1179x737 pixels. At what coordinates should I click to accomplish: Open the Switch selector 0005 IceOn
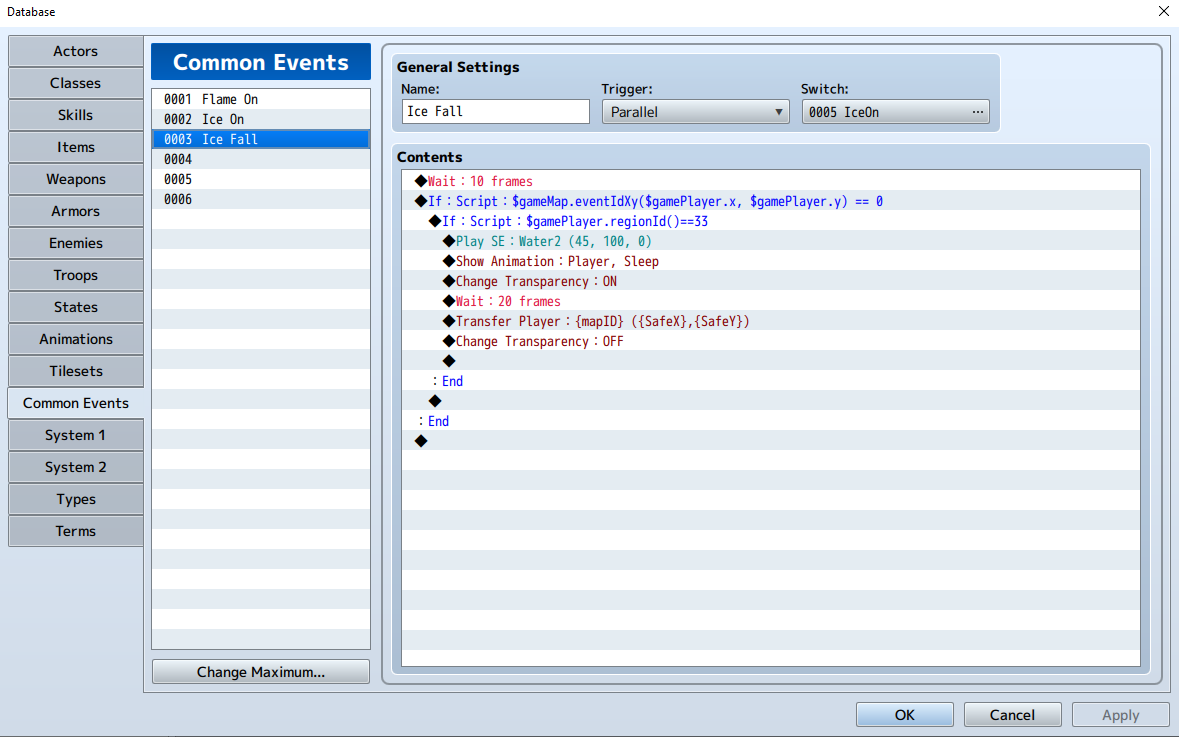(x=896, y=112)
